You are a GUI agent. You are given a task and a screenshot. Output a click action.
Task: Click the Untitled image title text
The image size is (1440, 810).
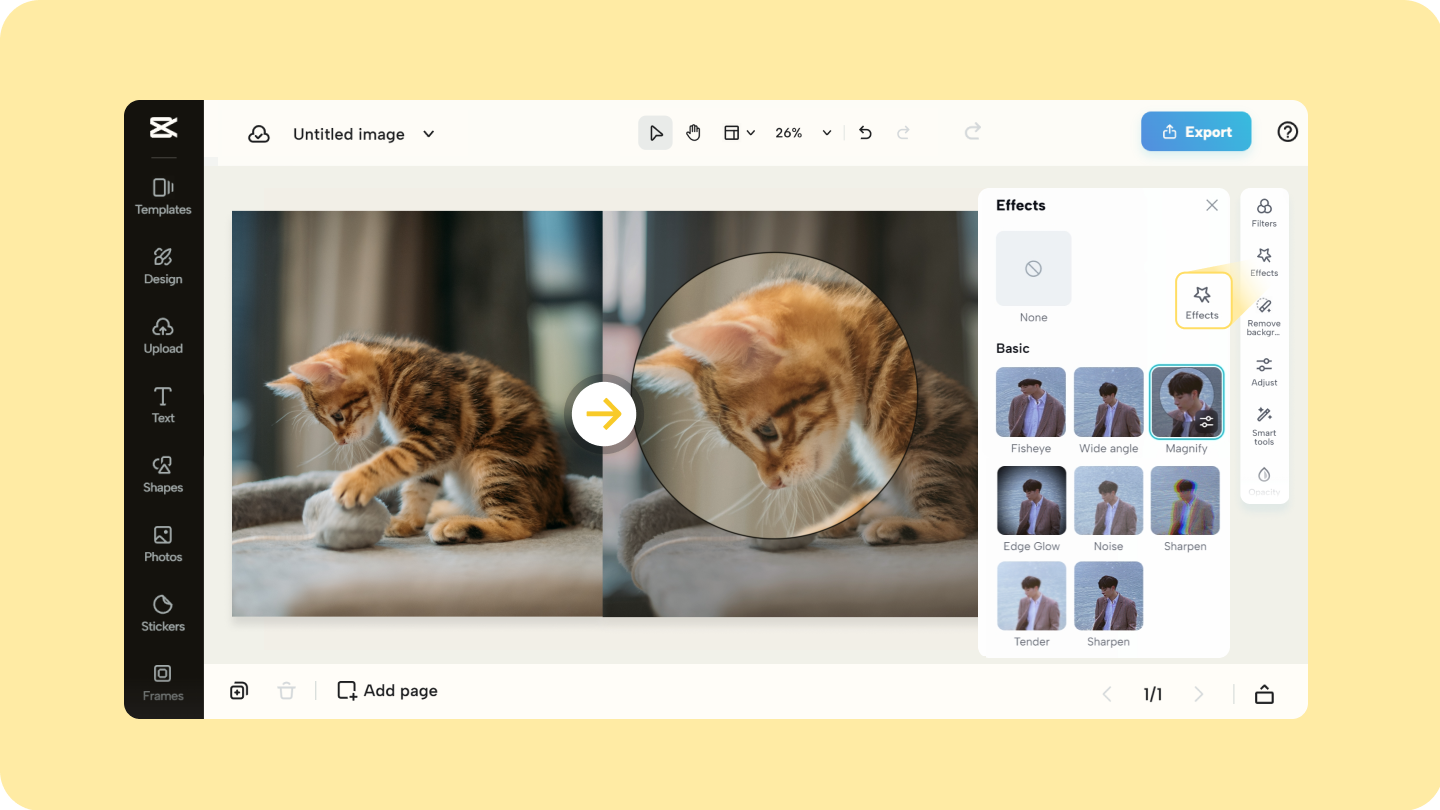pos(349,134)
